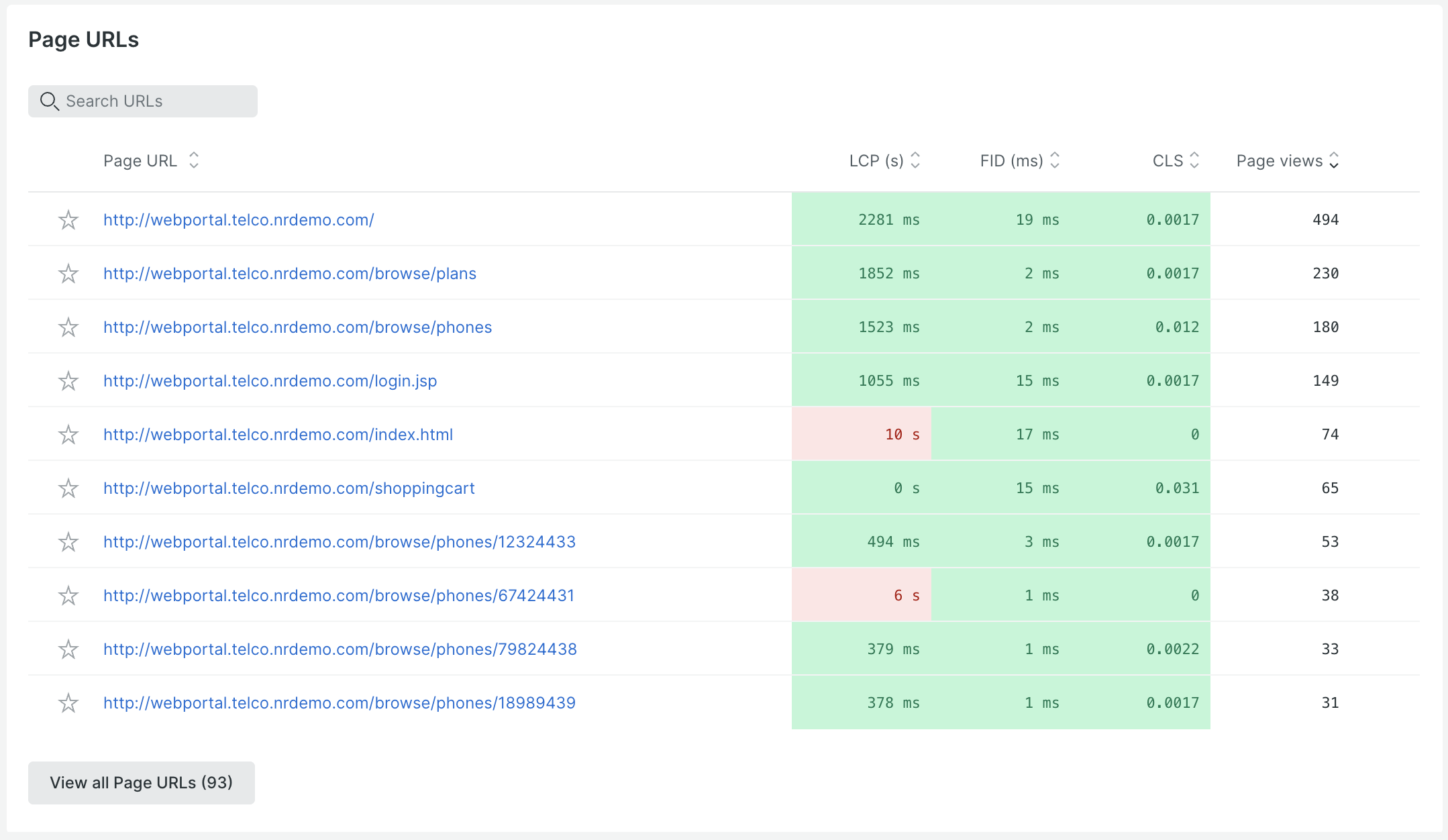Star the browse/phones/12324433 page
This screenshot has height=840, width=1448.
tap(68, 542)
